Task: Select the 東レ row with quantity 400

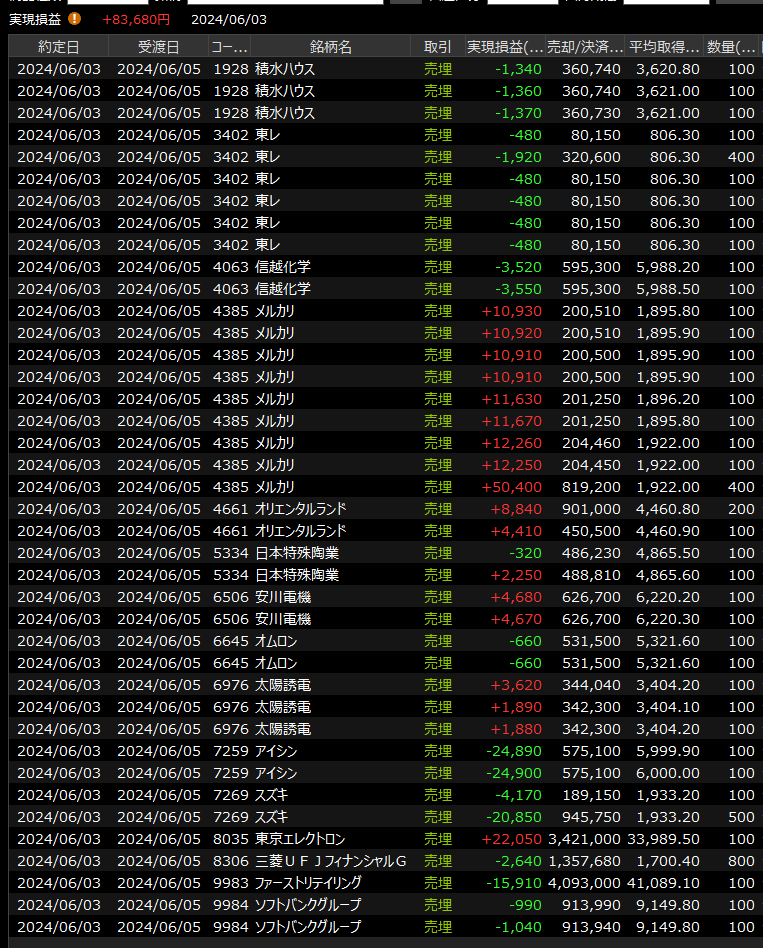Action: (330, 157)
